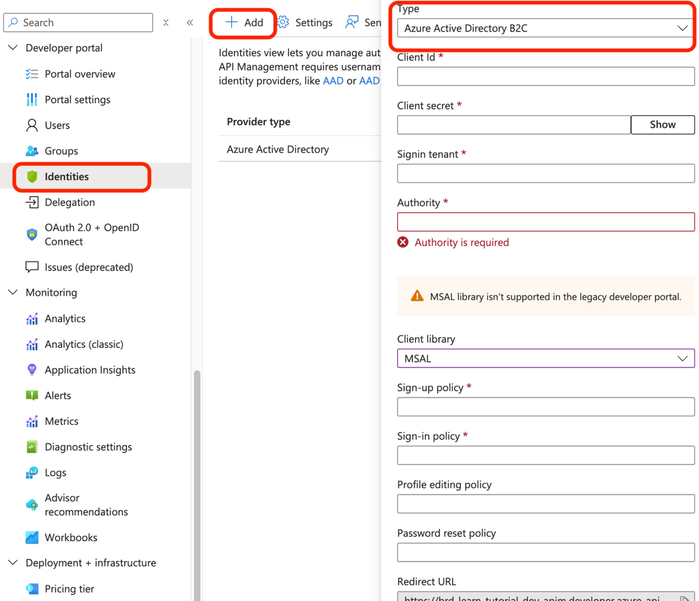Screen dimensions: 699x601
Task: Open Portal settings menu item
Action: click(77, 99)
